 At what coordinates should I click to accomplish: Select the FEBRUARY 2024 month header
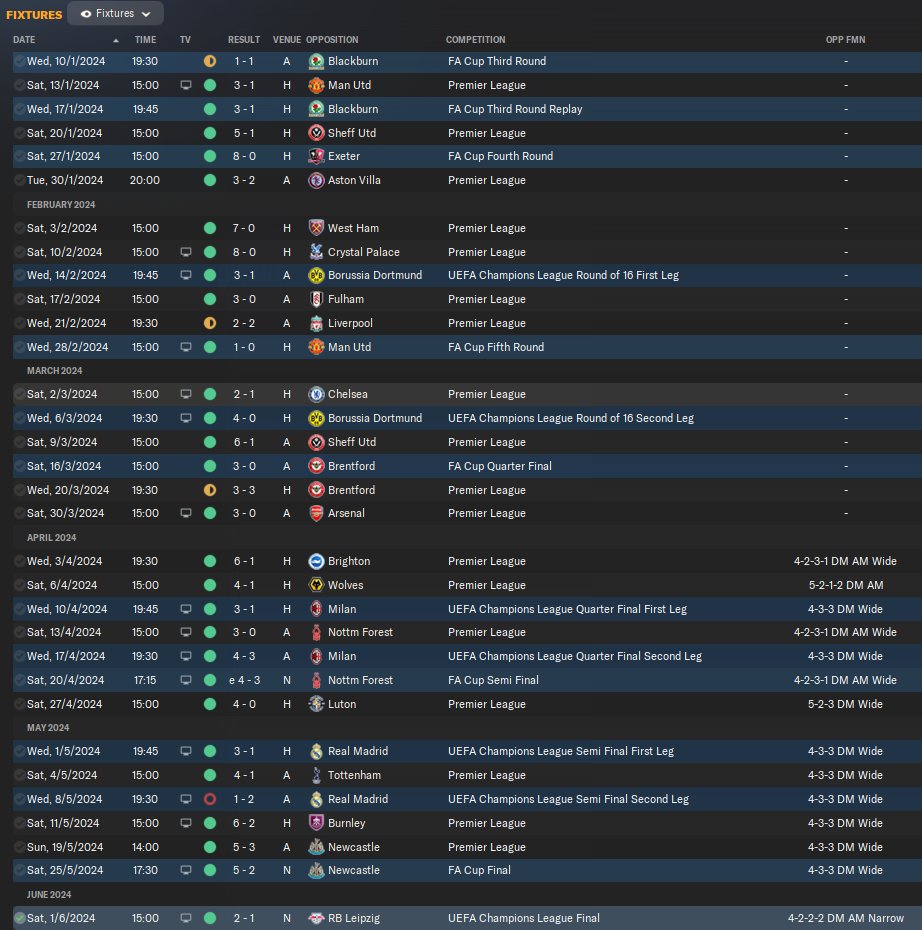point(61,205)
